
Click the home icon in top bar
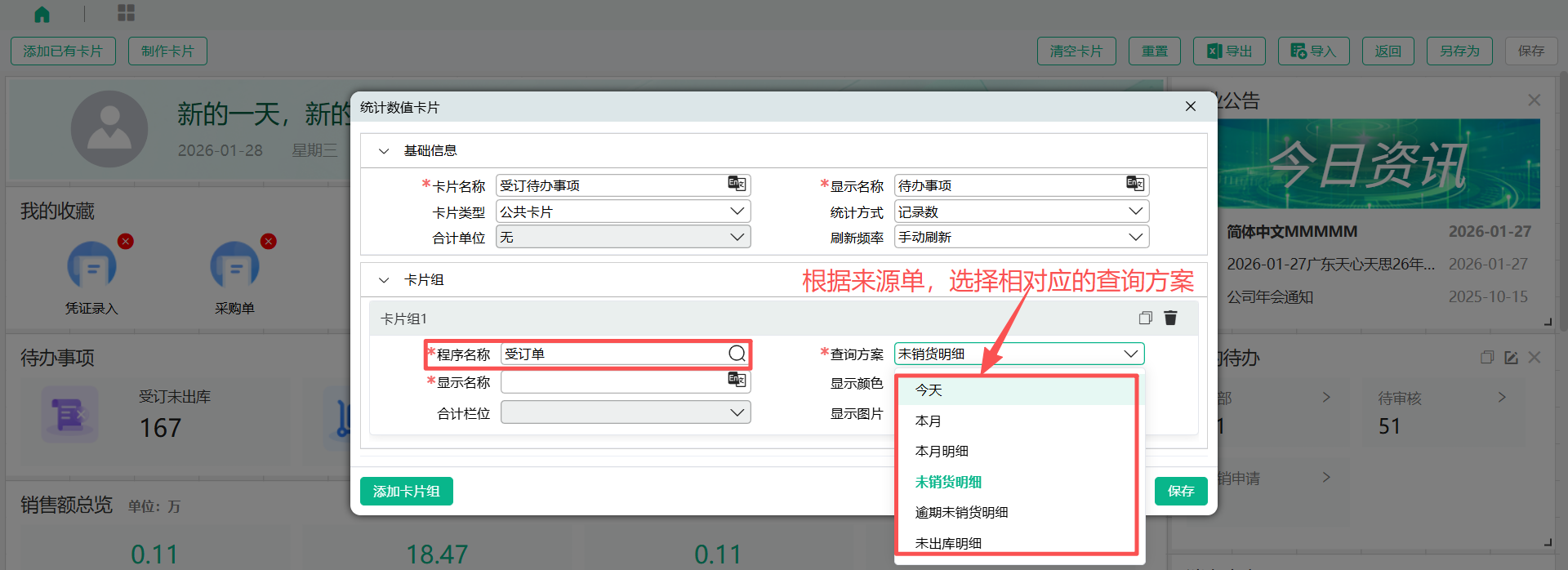[42, 14]
